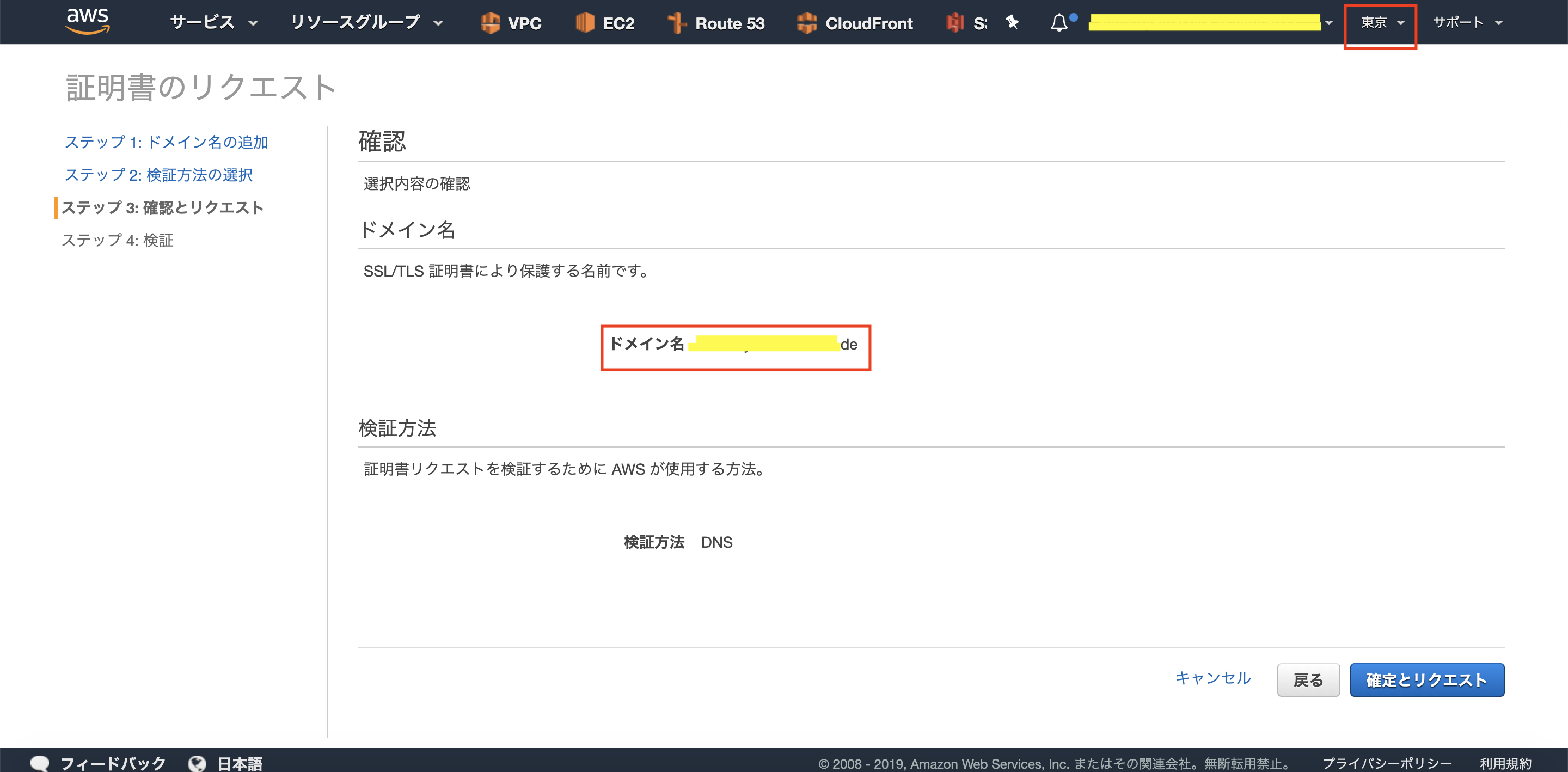This screenshot has height=772, width=1568.
Task: Open the CloudFront shortcut icon
Action: 806,23
